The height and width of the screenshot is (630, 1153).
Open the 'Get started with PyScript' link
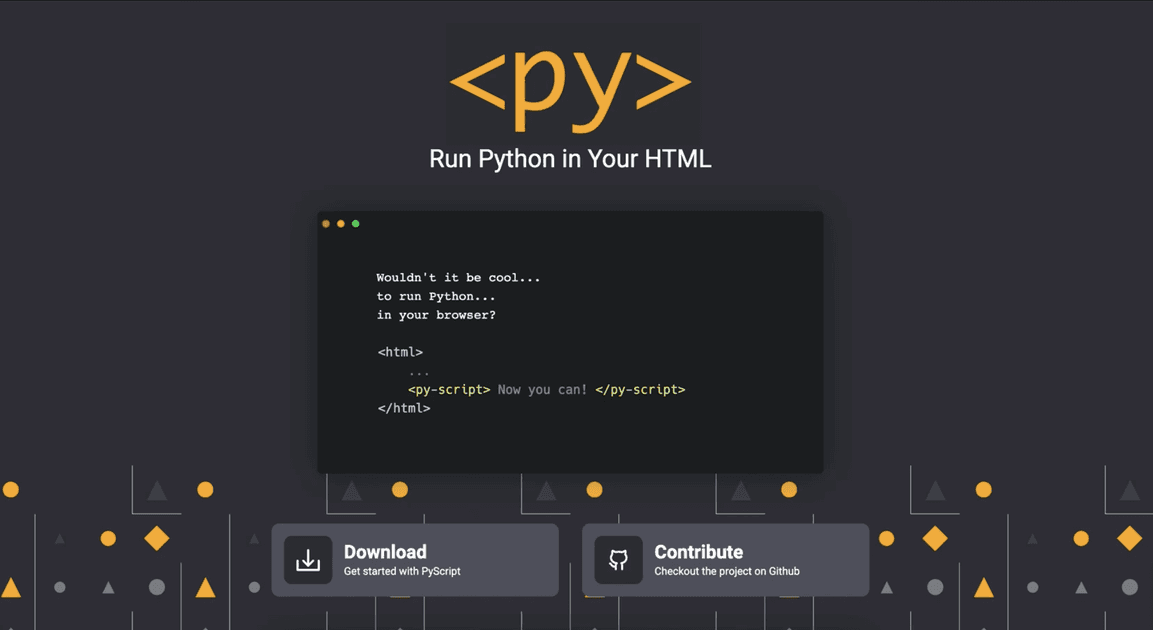402,572
